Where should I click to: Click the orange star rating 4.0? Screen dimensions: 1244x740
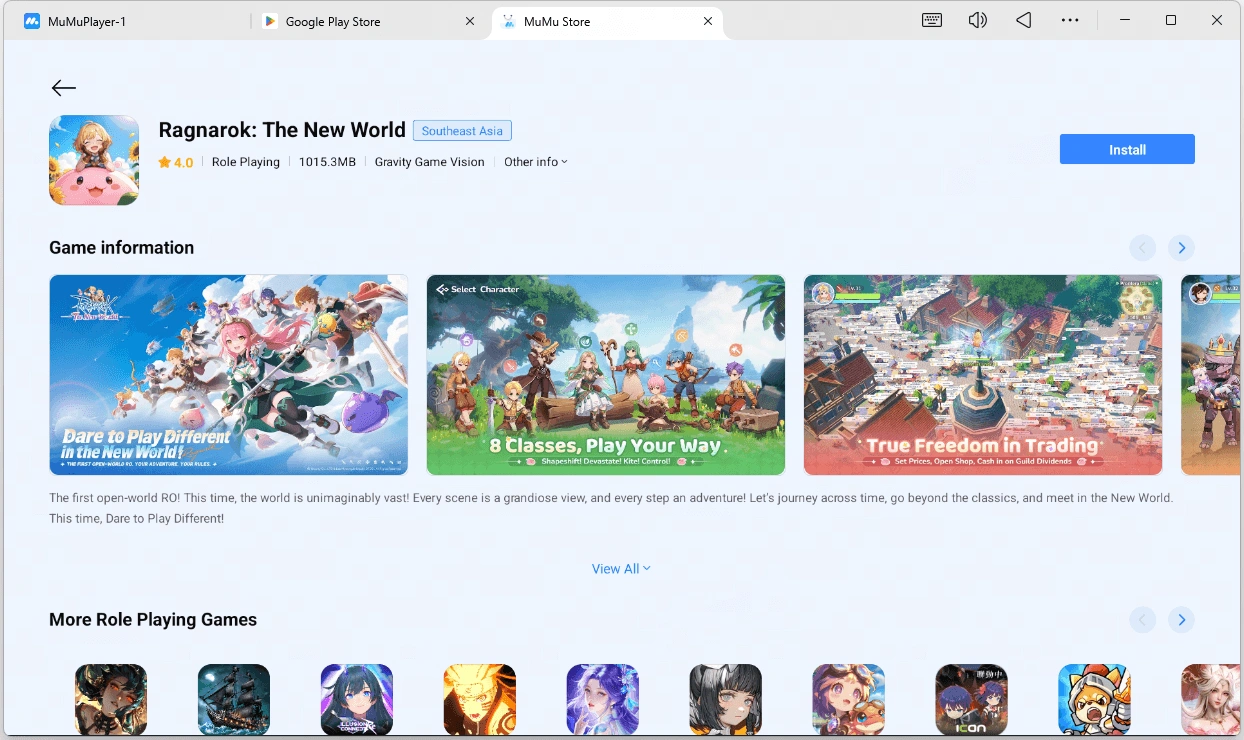click(x=175, y=162)
